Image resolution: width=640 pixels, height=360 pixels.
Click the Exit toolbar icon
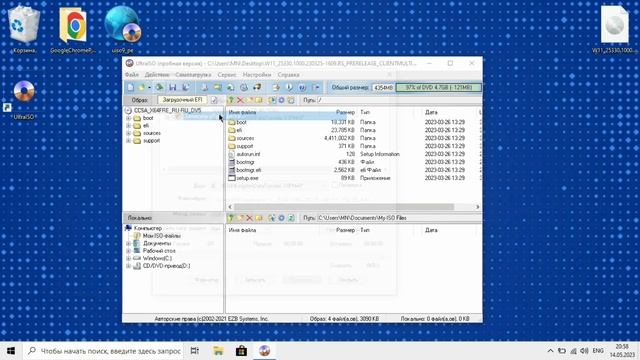point(316,87)
